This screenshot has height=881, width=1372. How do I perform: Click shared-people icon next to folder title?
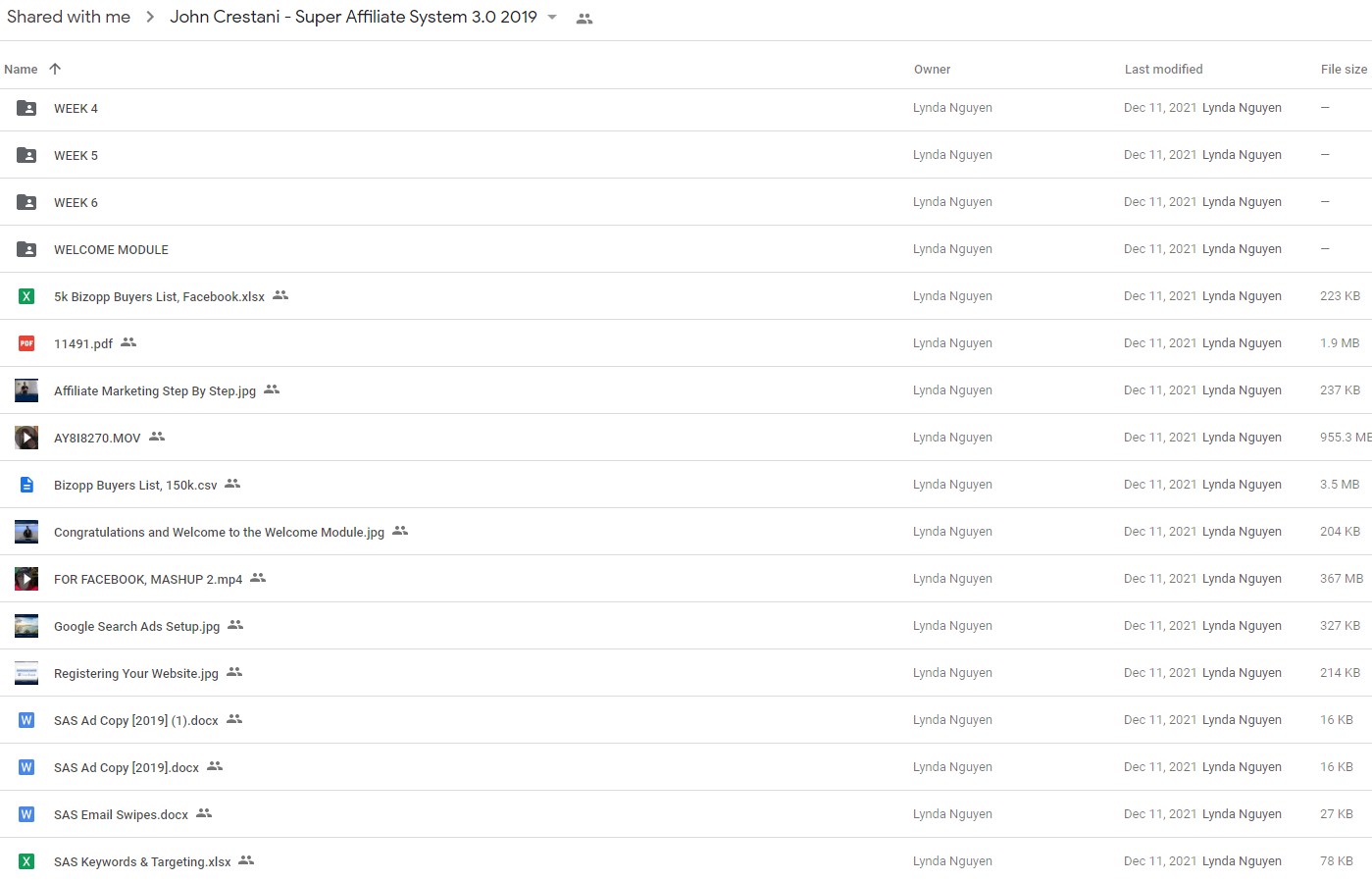pyautogui.click(x=584, y=19)
